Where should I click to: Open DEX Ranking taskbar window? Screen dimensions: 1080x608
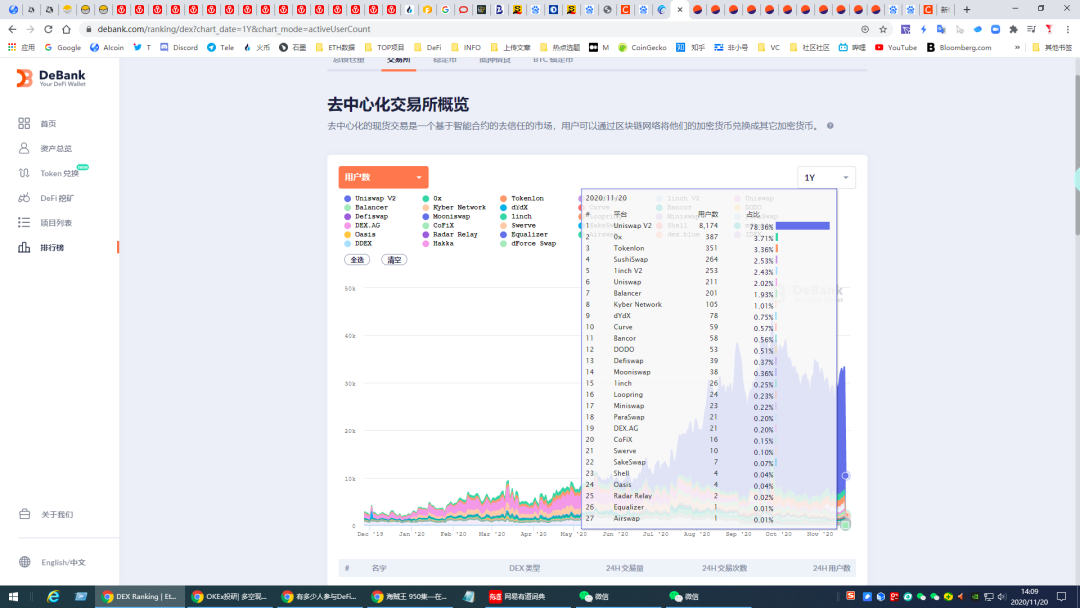click(x=139, y=596)
